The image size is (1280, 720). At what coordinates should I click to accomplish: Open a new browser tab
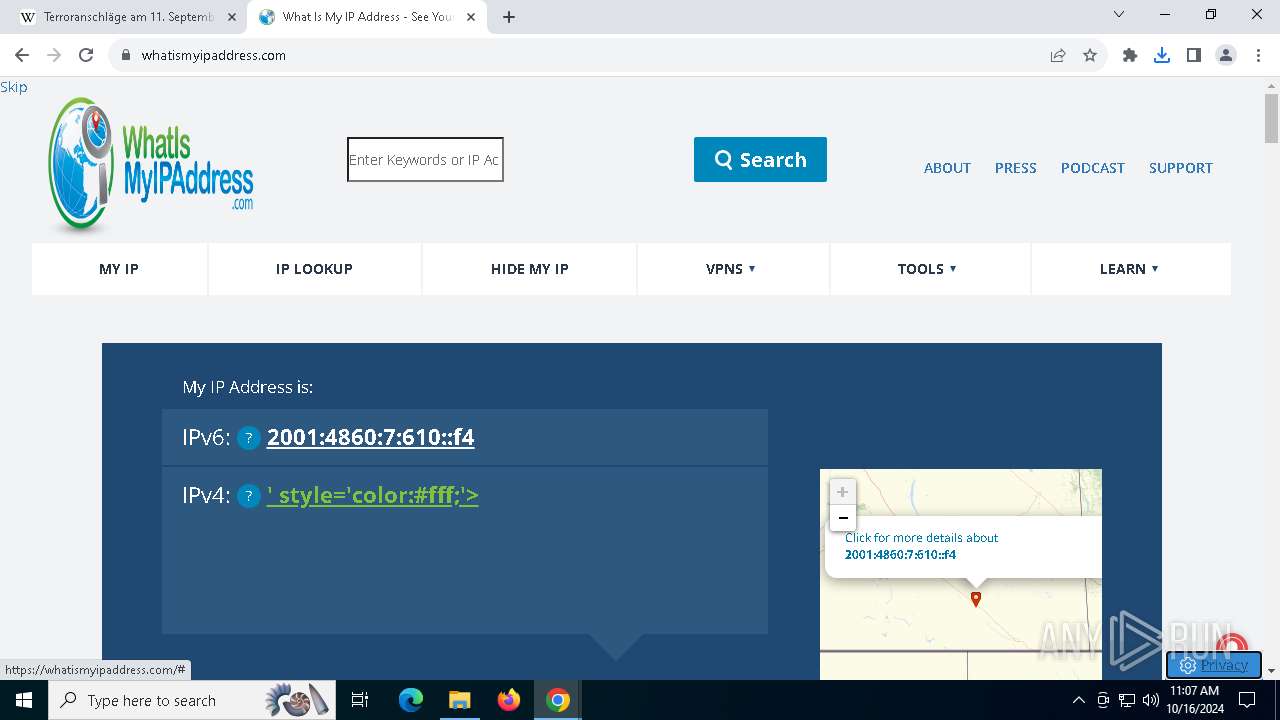[x=509, y=17]
